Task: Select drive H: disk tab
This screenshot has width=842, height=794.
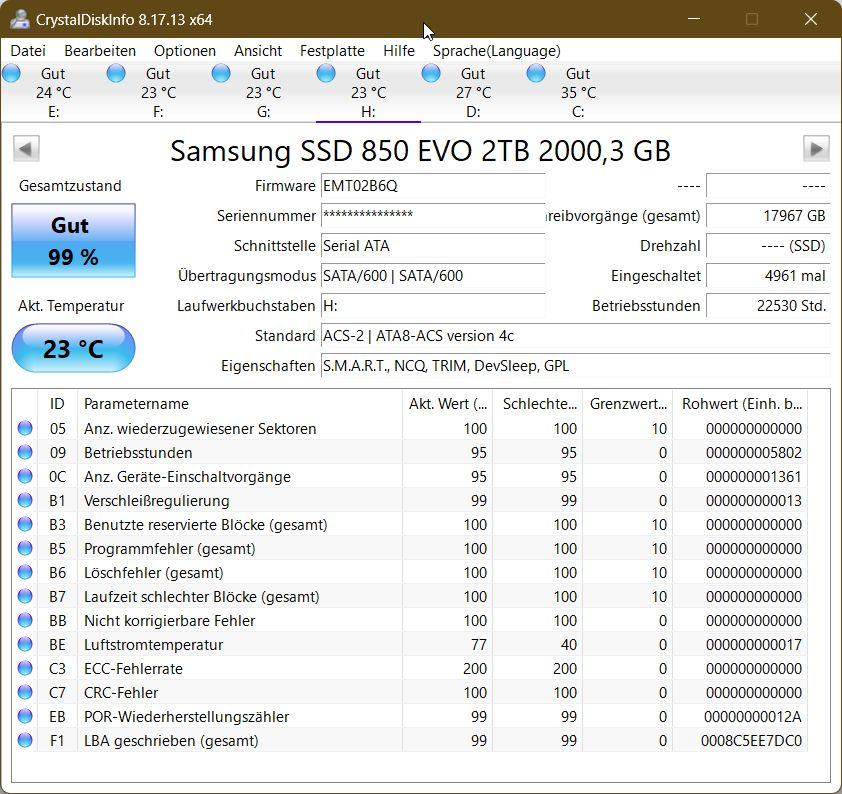Action: (368, 92)
